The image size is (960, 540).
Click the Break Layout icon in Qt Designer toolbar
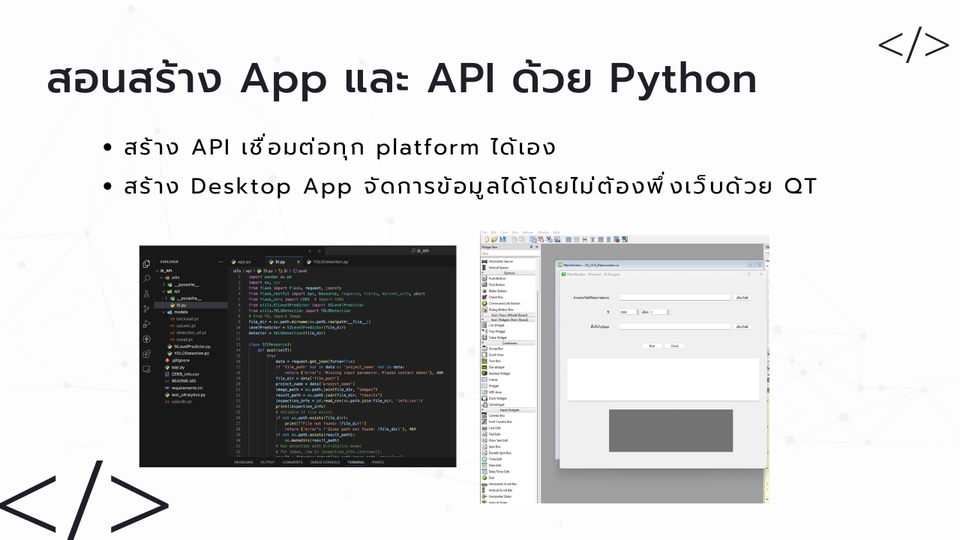coord(617,239)
